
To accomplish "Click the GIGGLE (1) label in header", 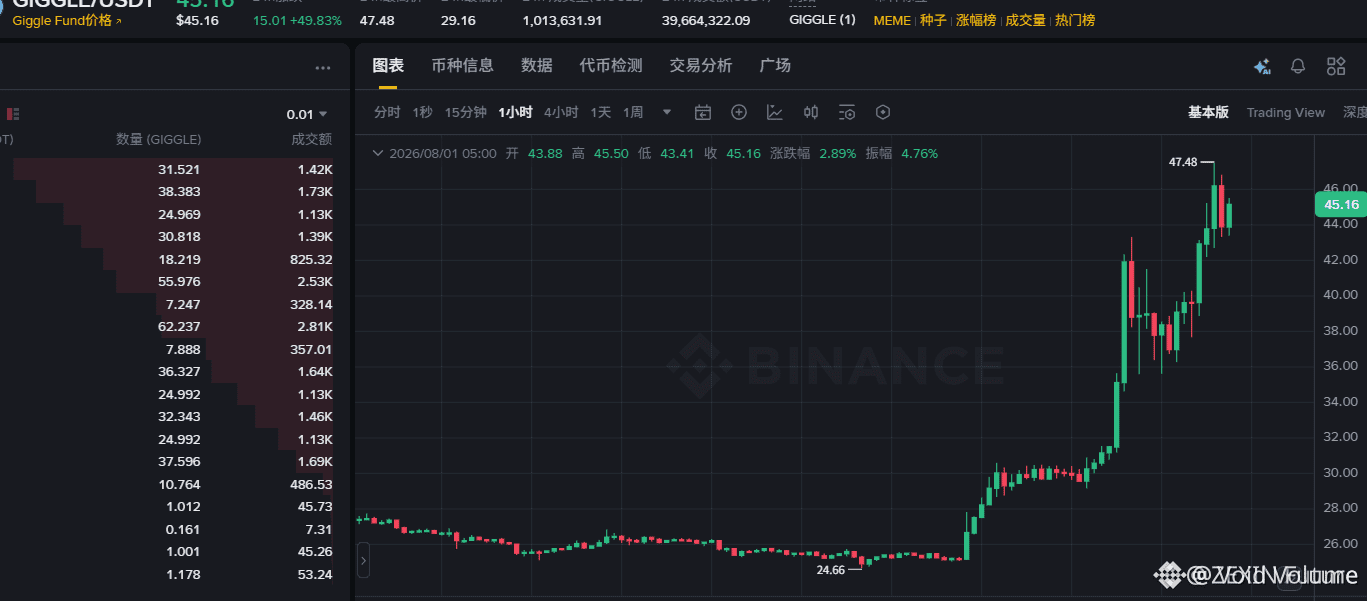I will 822,20.
